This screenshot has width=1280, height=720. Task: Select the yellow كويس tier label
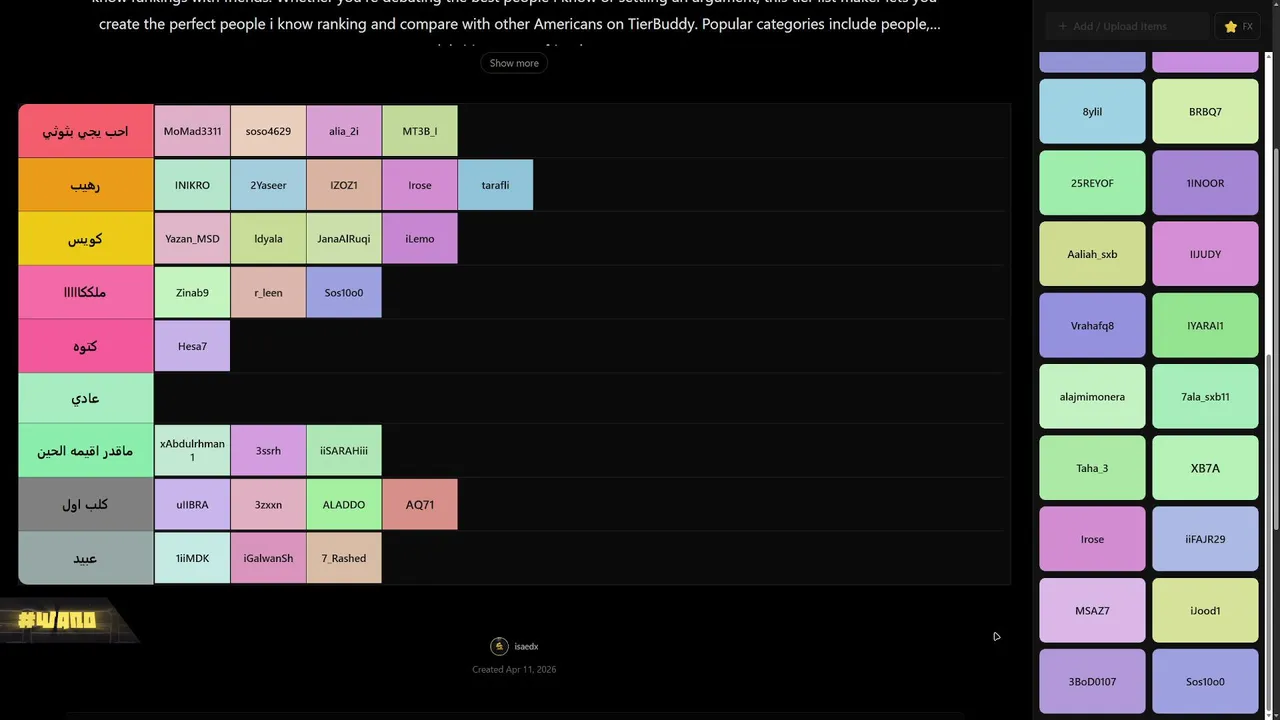point(86,239)
